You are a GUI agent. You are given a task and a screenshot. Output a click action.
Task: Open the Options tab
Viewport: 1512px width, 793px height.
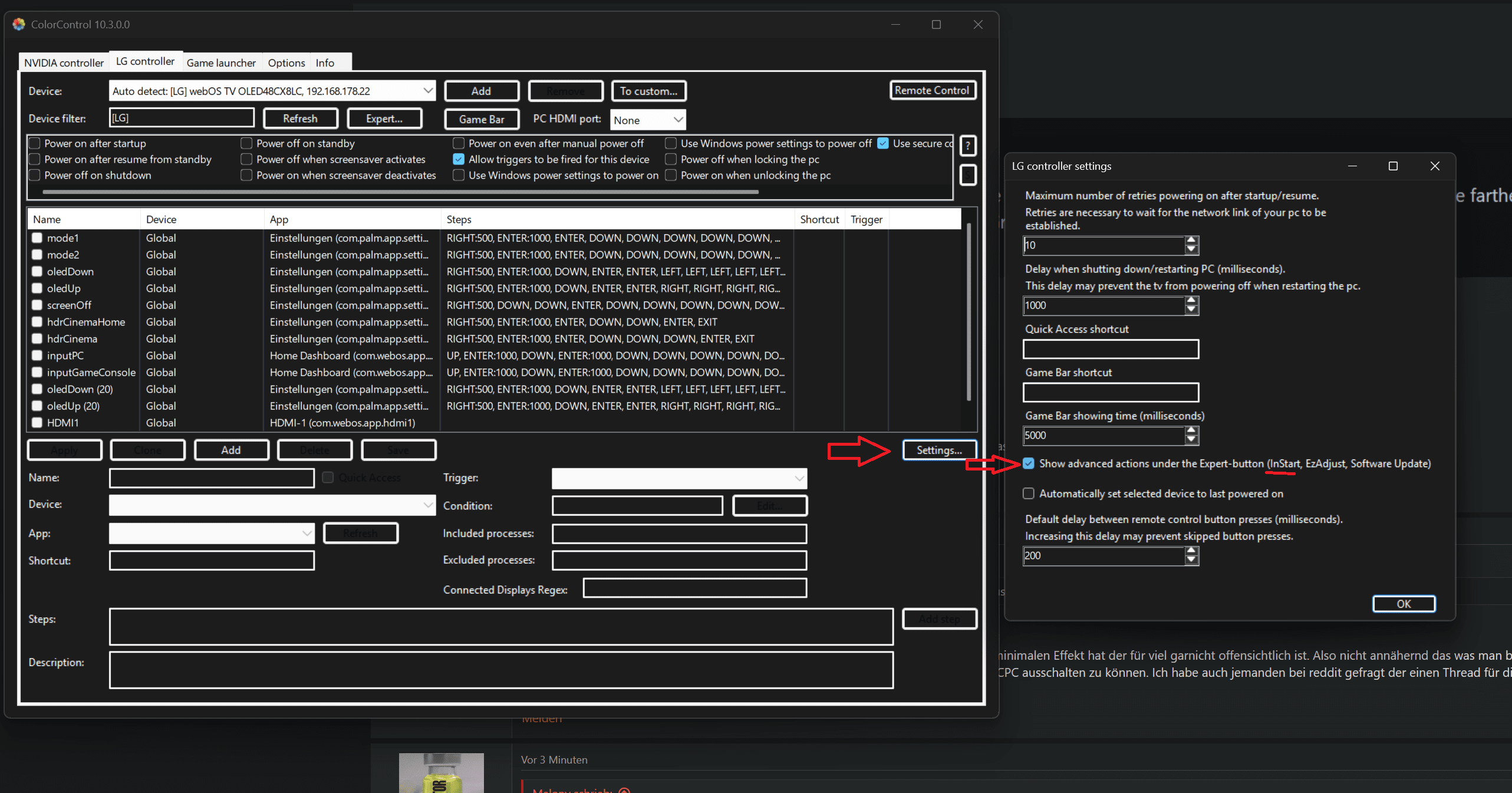(x=286, y=62)
